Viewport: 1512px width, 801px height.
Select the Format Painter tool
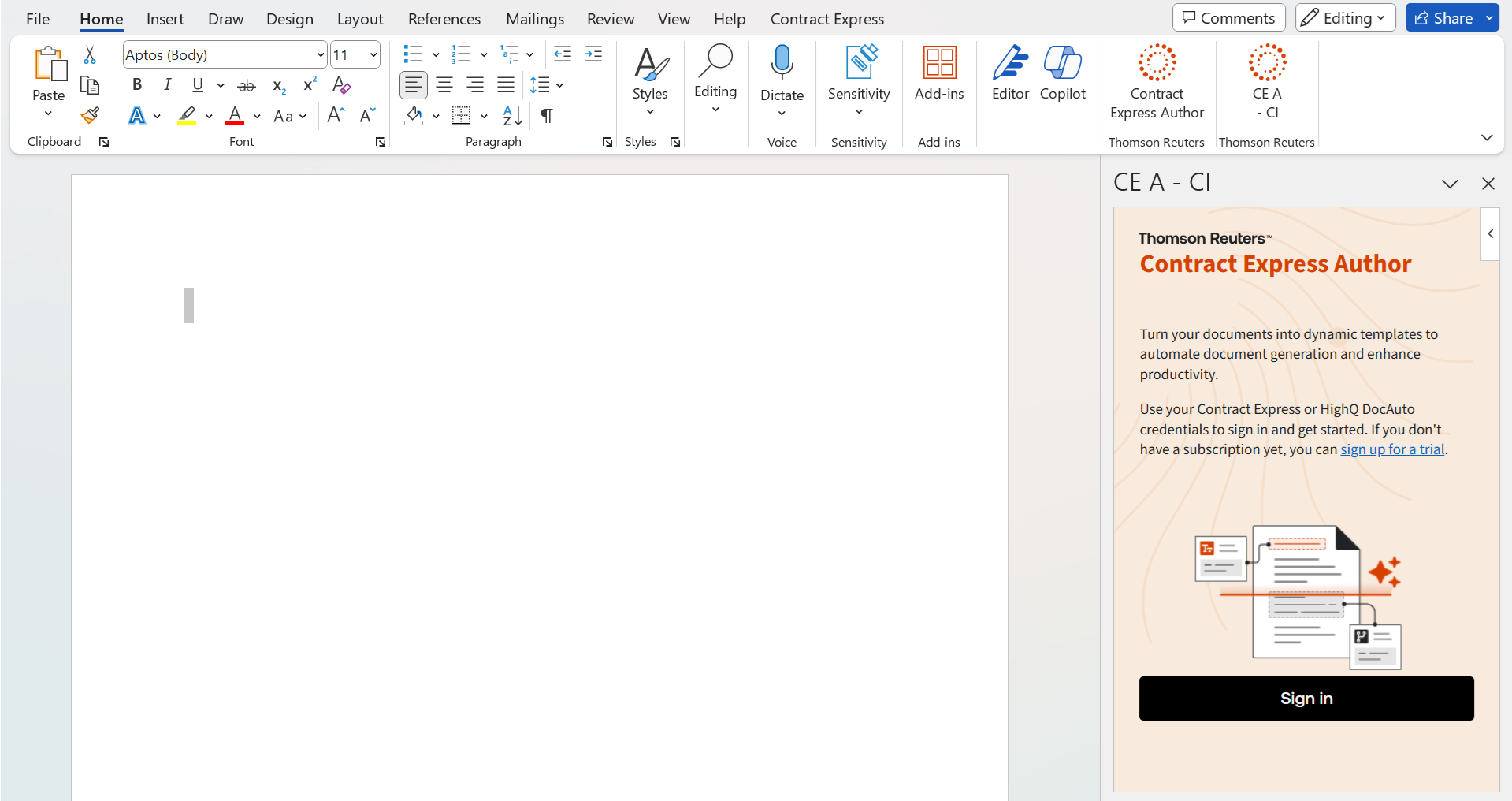pyautogui.click(x=90, y=115)
